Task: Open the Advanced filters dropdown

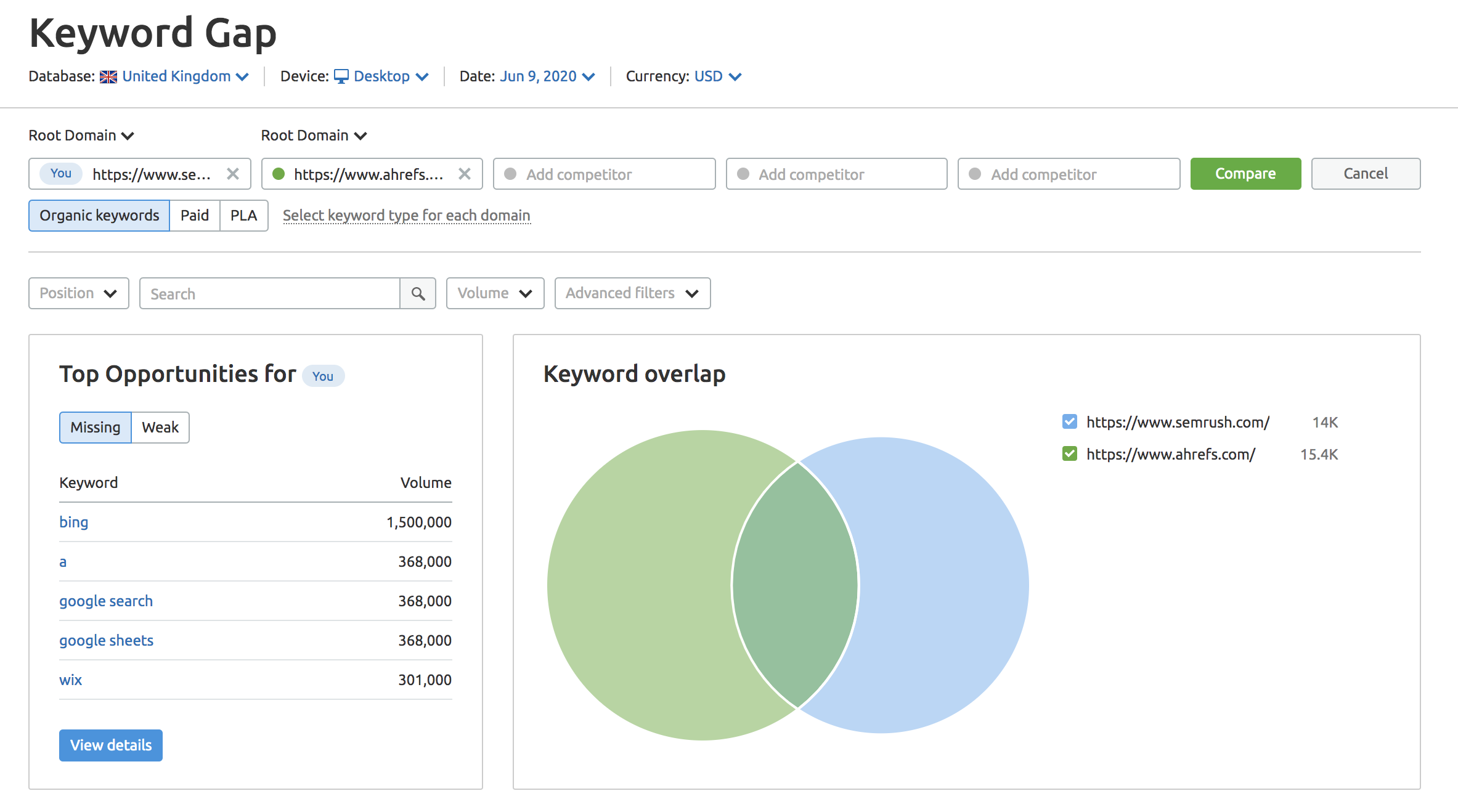Action: coord(632,293)
